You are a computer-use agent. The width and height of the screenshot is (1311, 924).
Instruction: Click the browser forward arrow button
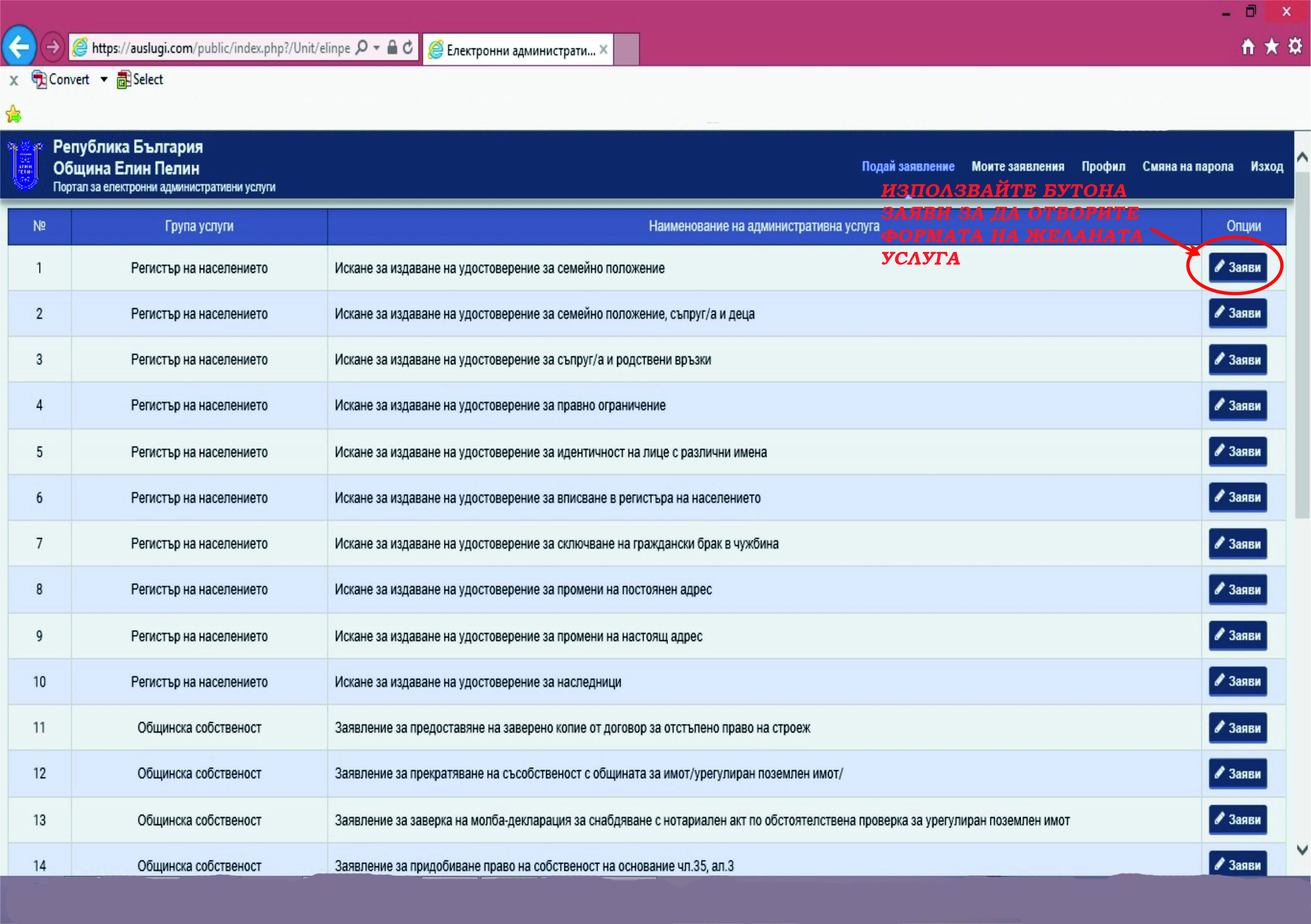tap(53, 47)
